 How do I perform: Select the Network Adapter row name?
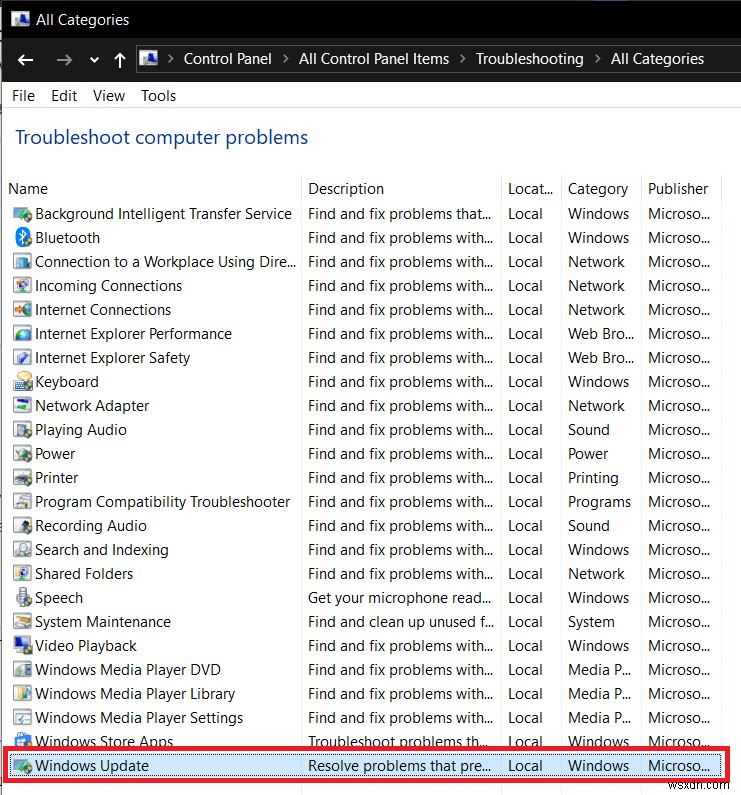click(92, 406)
